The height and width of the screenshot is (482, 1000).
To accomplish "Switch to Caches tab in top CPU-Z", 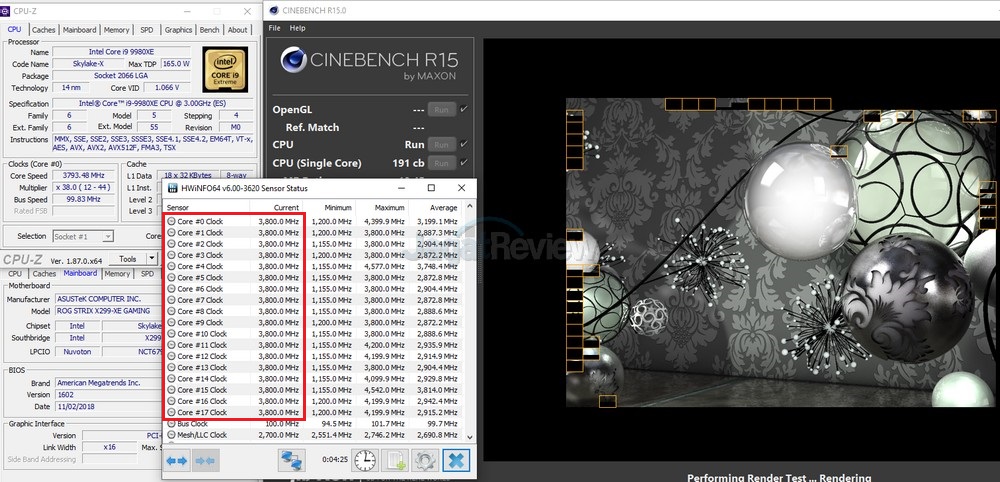I will (44, 30).
